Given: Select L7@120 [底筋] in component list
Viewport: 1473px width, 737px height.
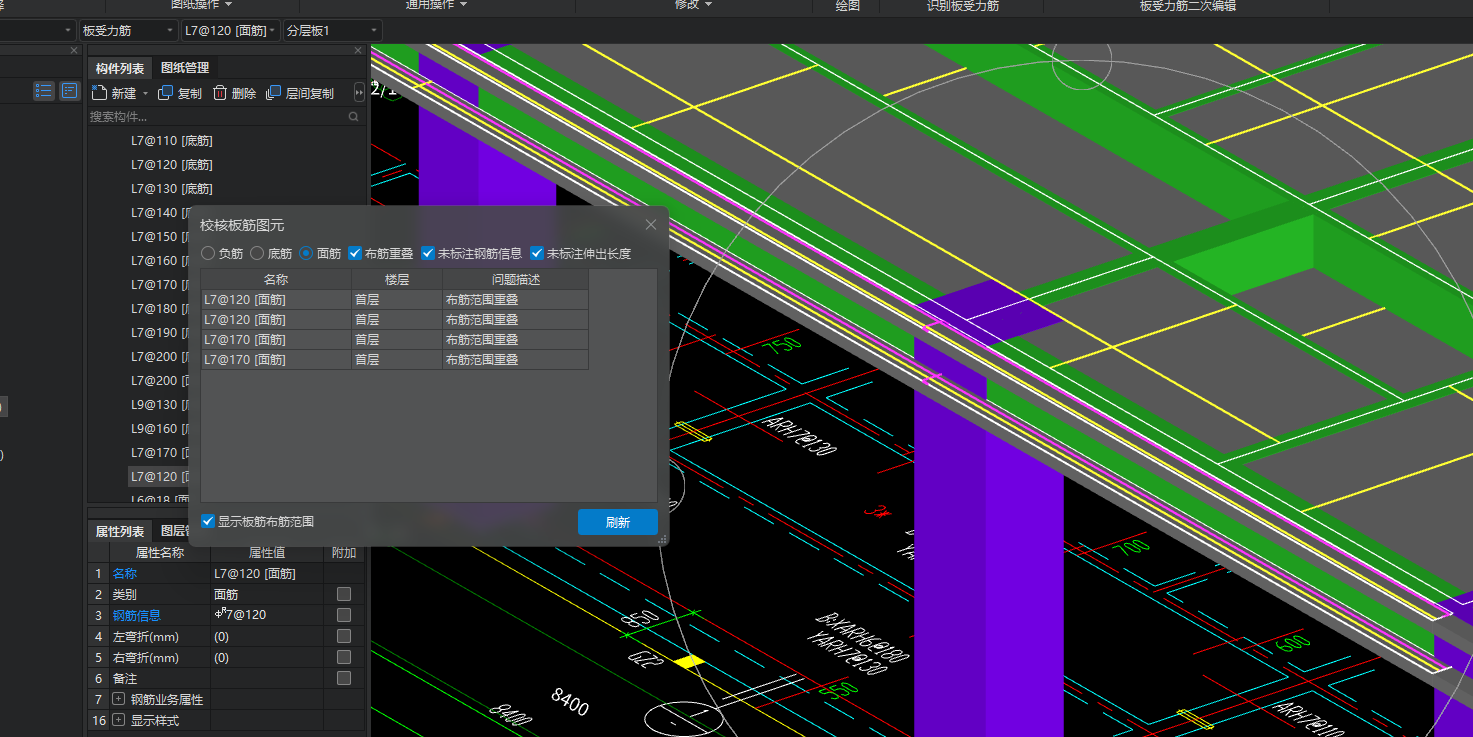Looking at the screenshot, I should click(x=172, y=165).
